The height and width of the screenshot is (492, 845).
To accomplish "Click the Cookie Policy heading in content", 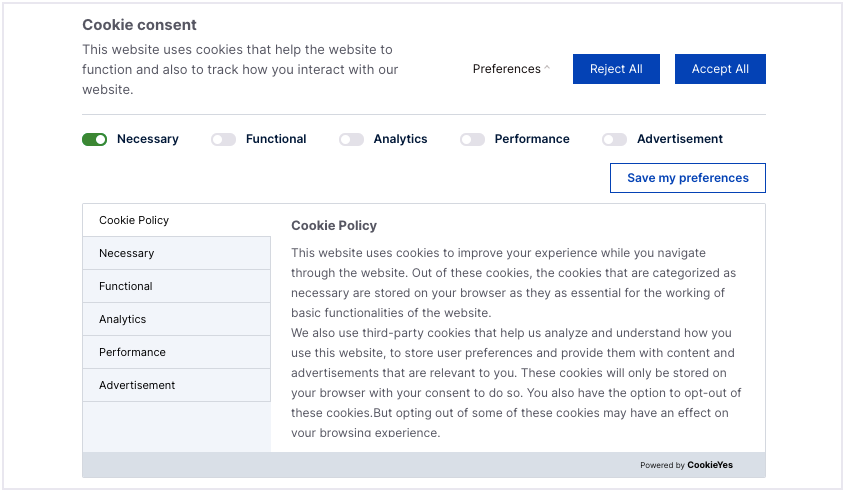I will (x=334, y=226).
